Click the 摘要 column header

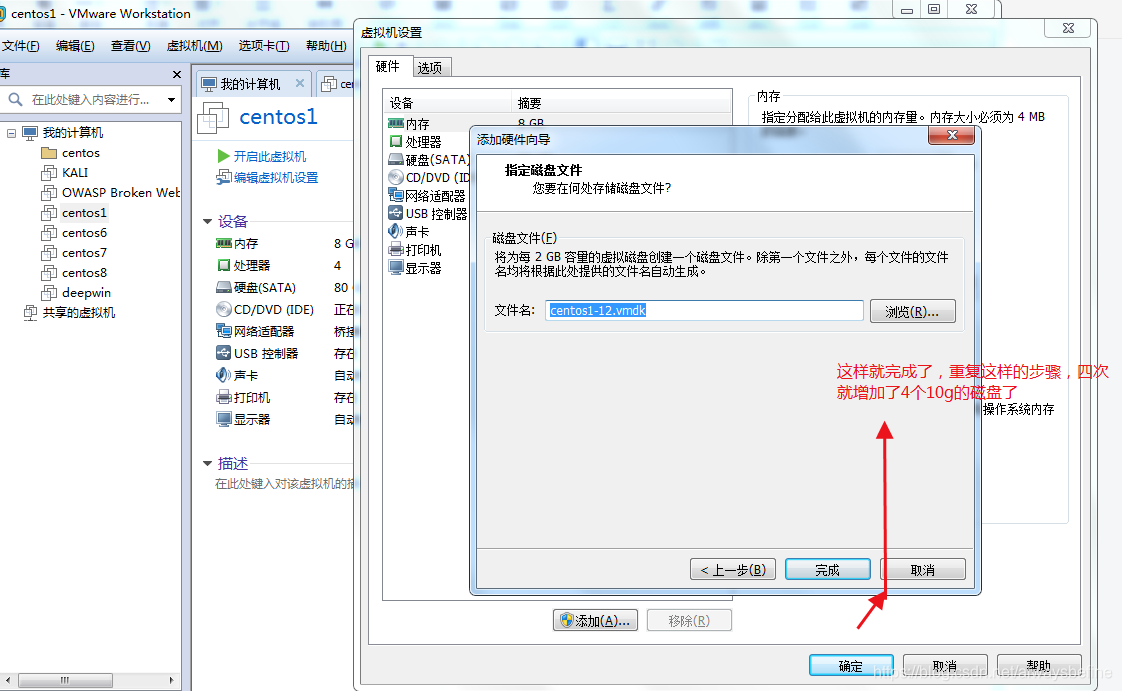(x=621, y=103)
